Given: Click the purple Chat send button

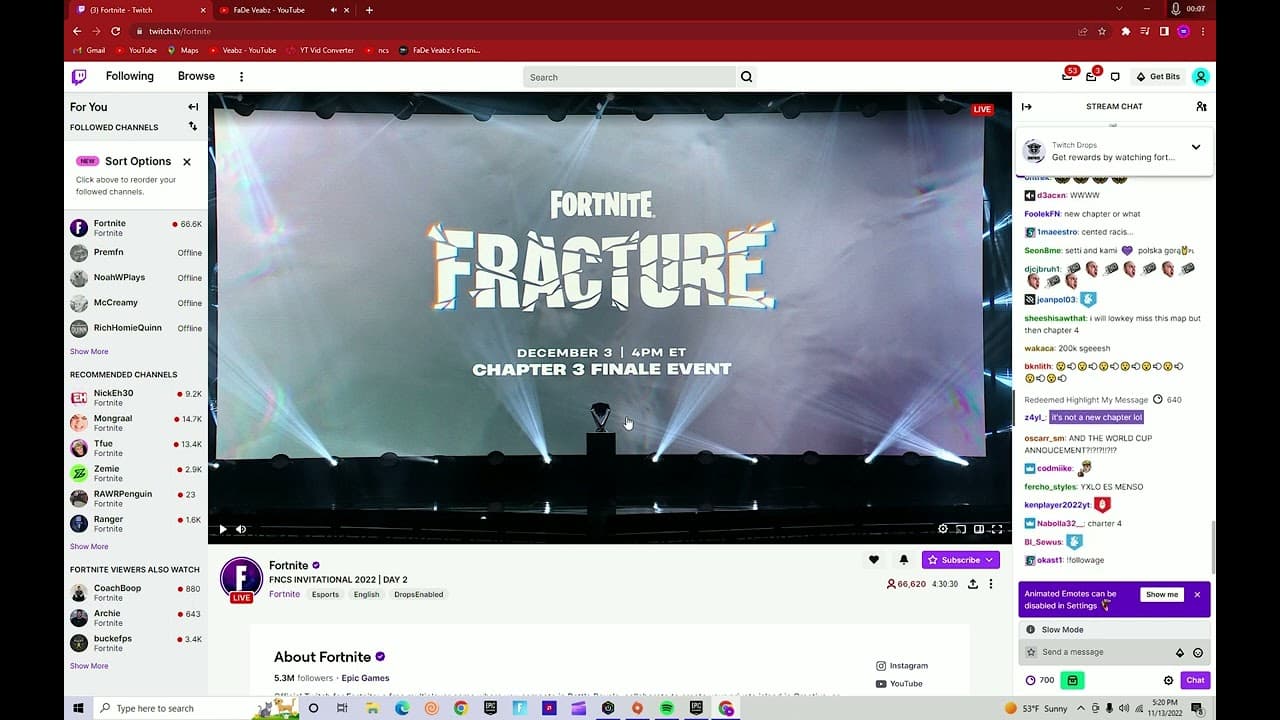Looking at the screenshot, I should (1195, 680).
